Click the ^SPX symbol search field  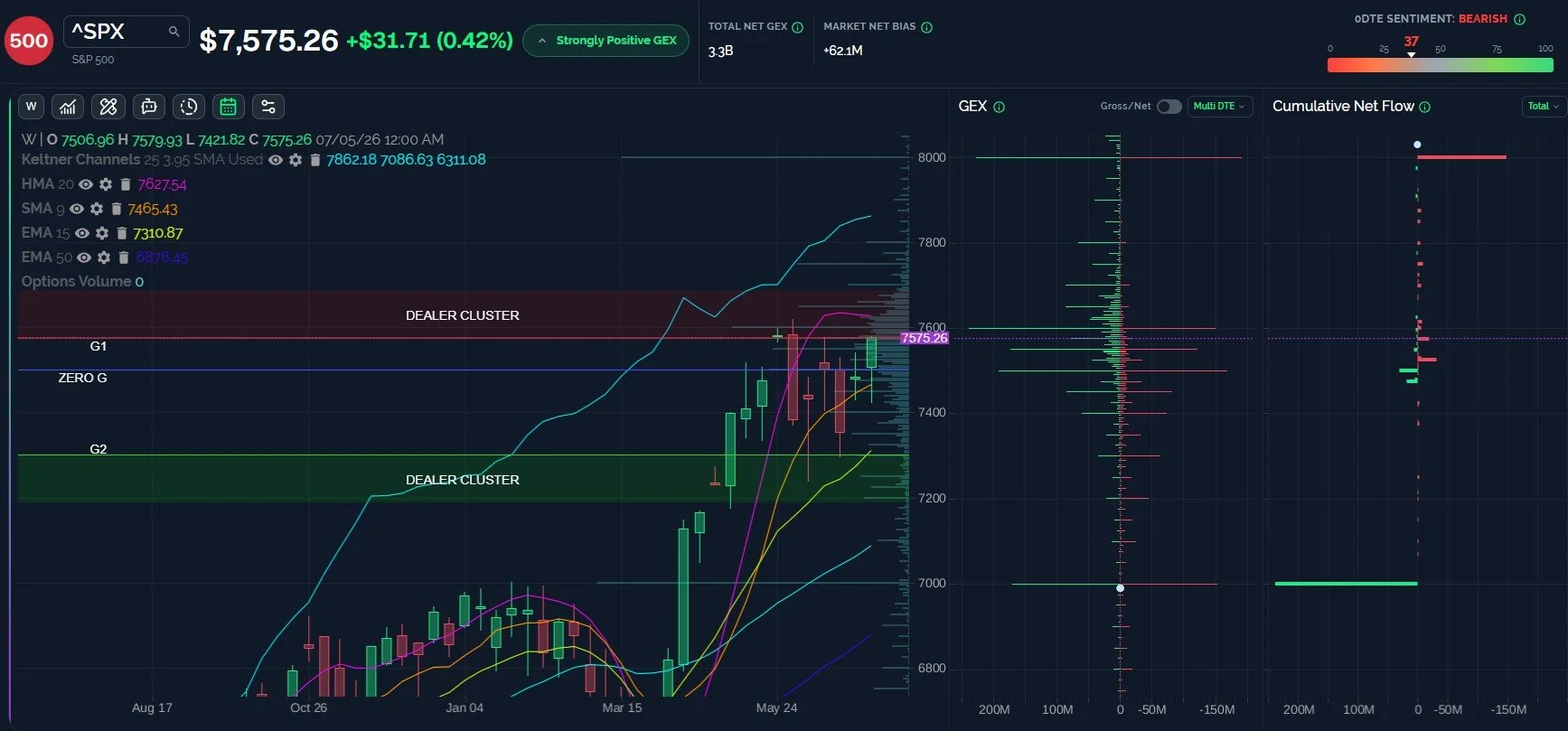(x=127, y=32)
